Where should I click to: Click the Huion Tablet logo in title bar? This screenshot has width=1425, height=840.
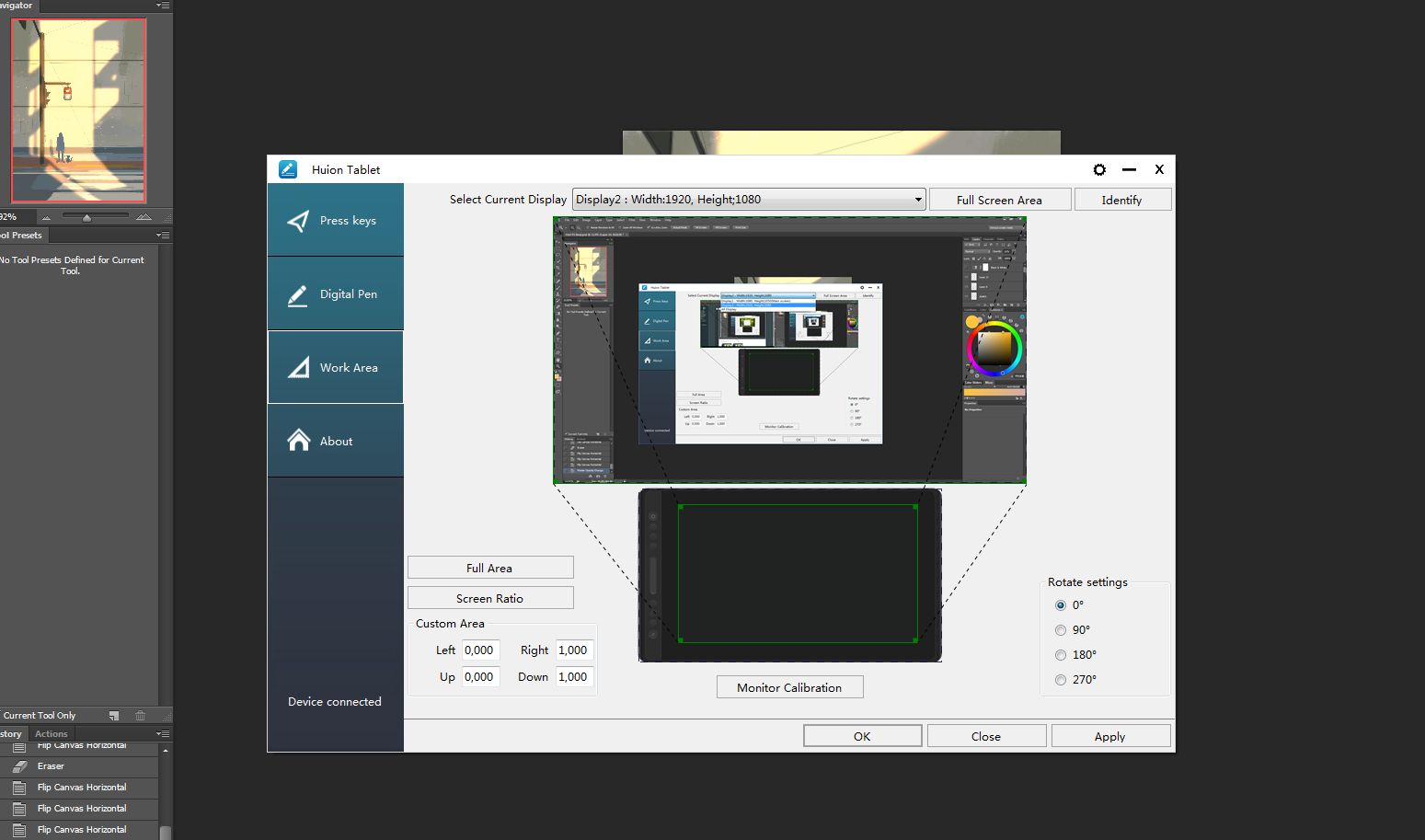[x=288, y=169]
